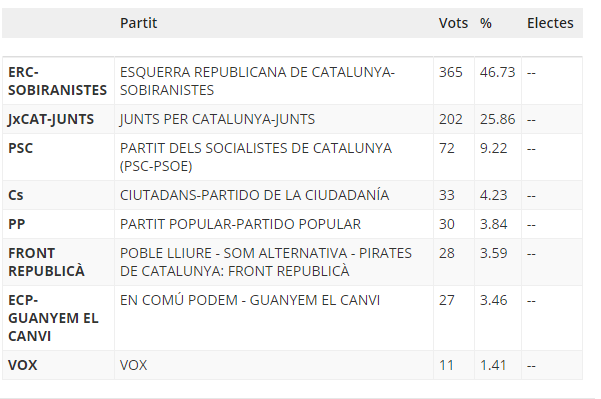Click the bold VOX abbreviation

coord(23,365)
